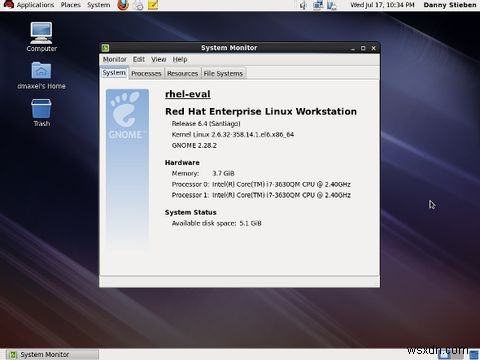
Task: Click the Hardware section heading
Action: (182, 163)
